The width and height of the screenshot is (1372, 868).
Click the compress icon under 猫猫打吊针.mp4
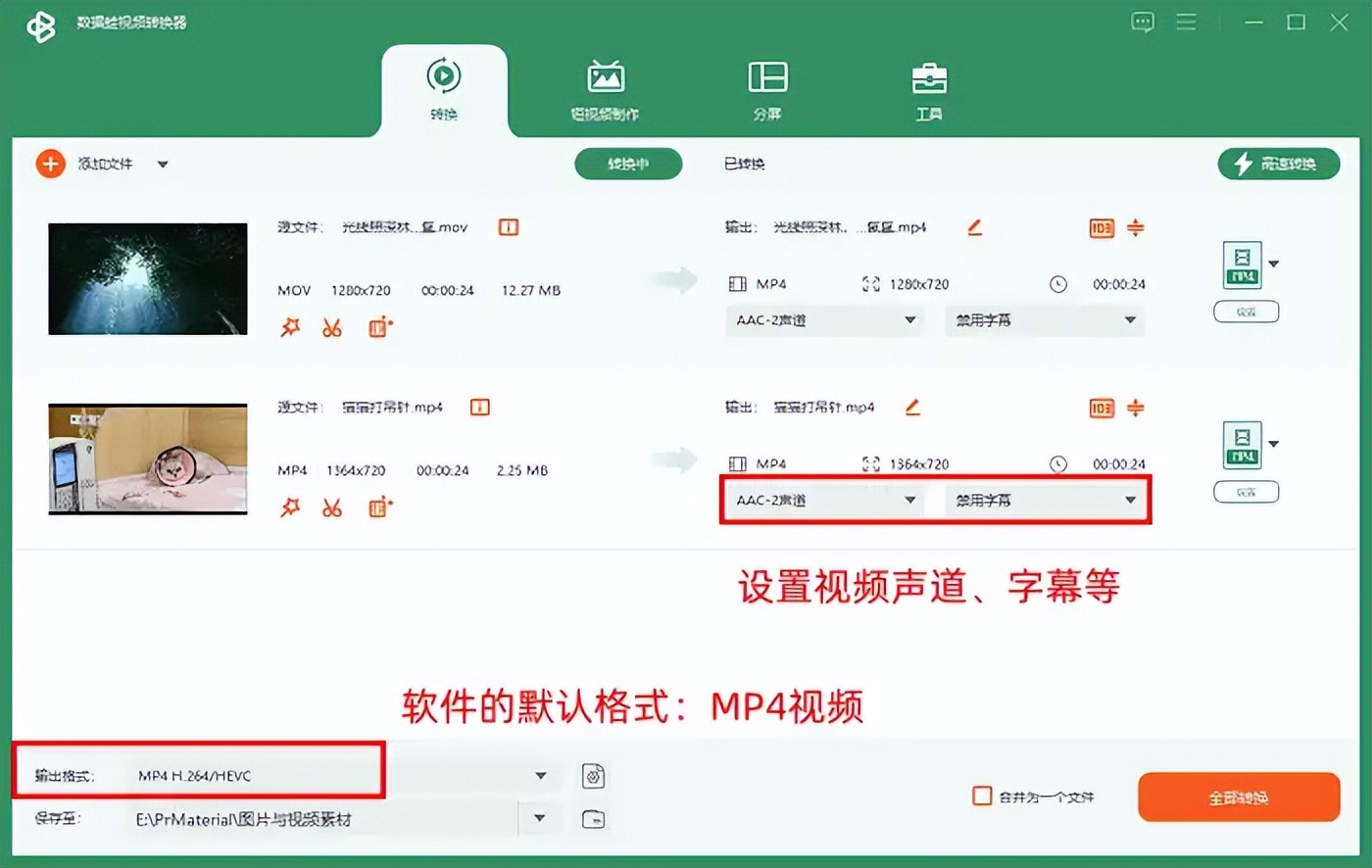379,508
